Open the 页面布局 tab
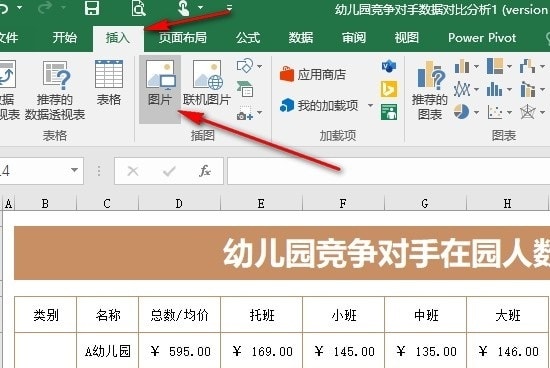The height and width of the screenshot is (368, 550). click(x=182, y=38)
